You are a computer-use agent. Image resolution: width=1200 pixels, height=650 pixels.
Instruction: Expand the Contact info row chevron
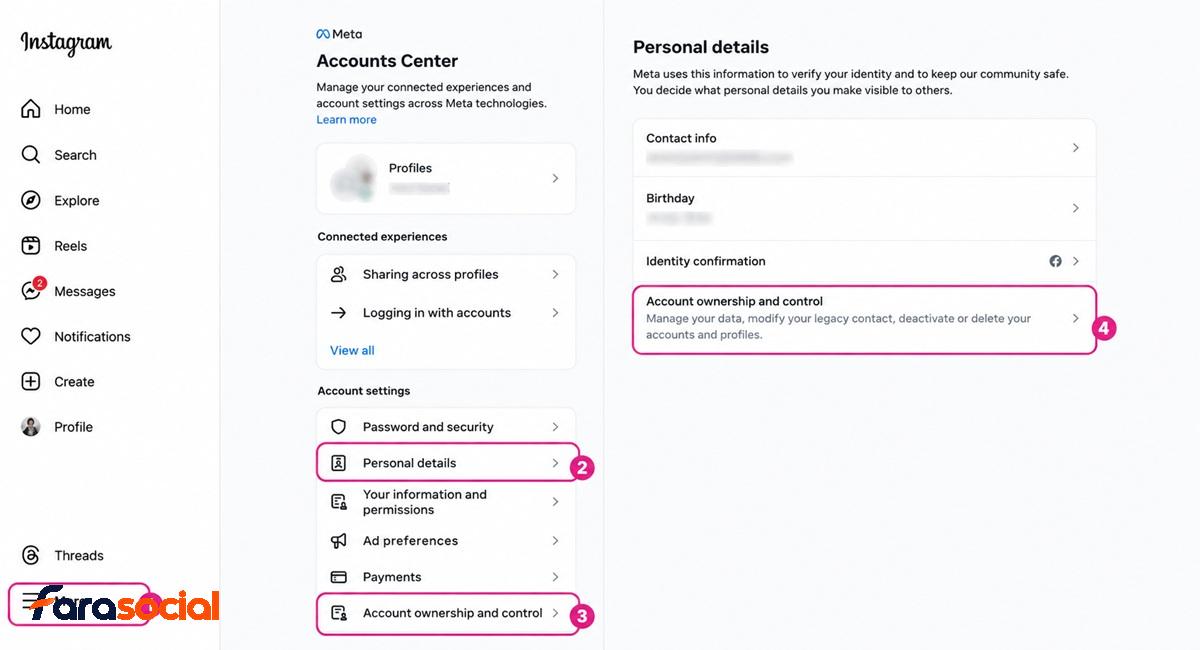coord(1075,147)
